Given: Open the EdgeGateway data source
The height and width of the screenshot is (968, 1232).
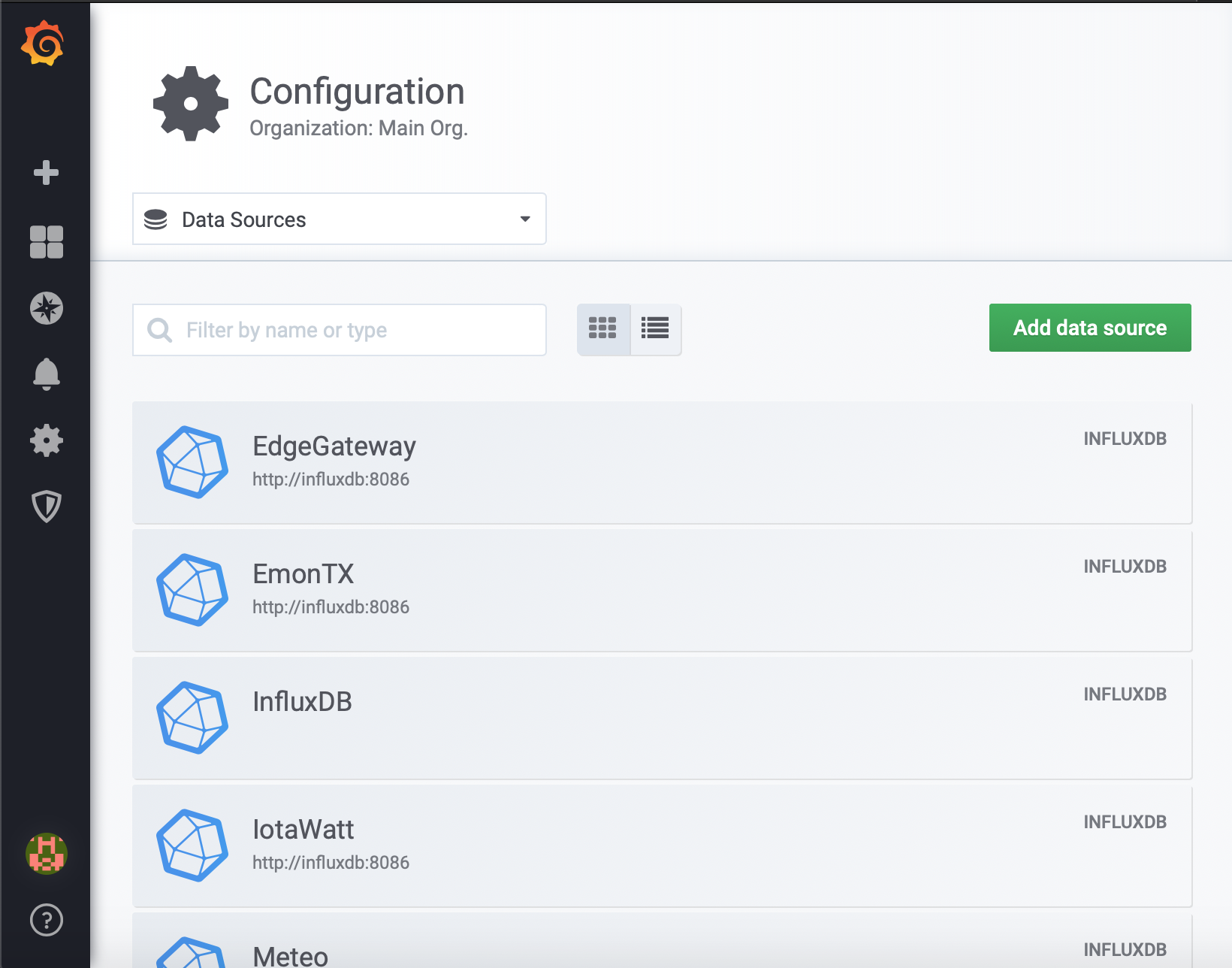Looking at the screenshot, I should coord(662,463).
